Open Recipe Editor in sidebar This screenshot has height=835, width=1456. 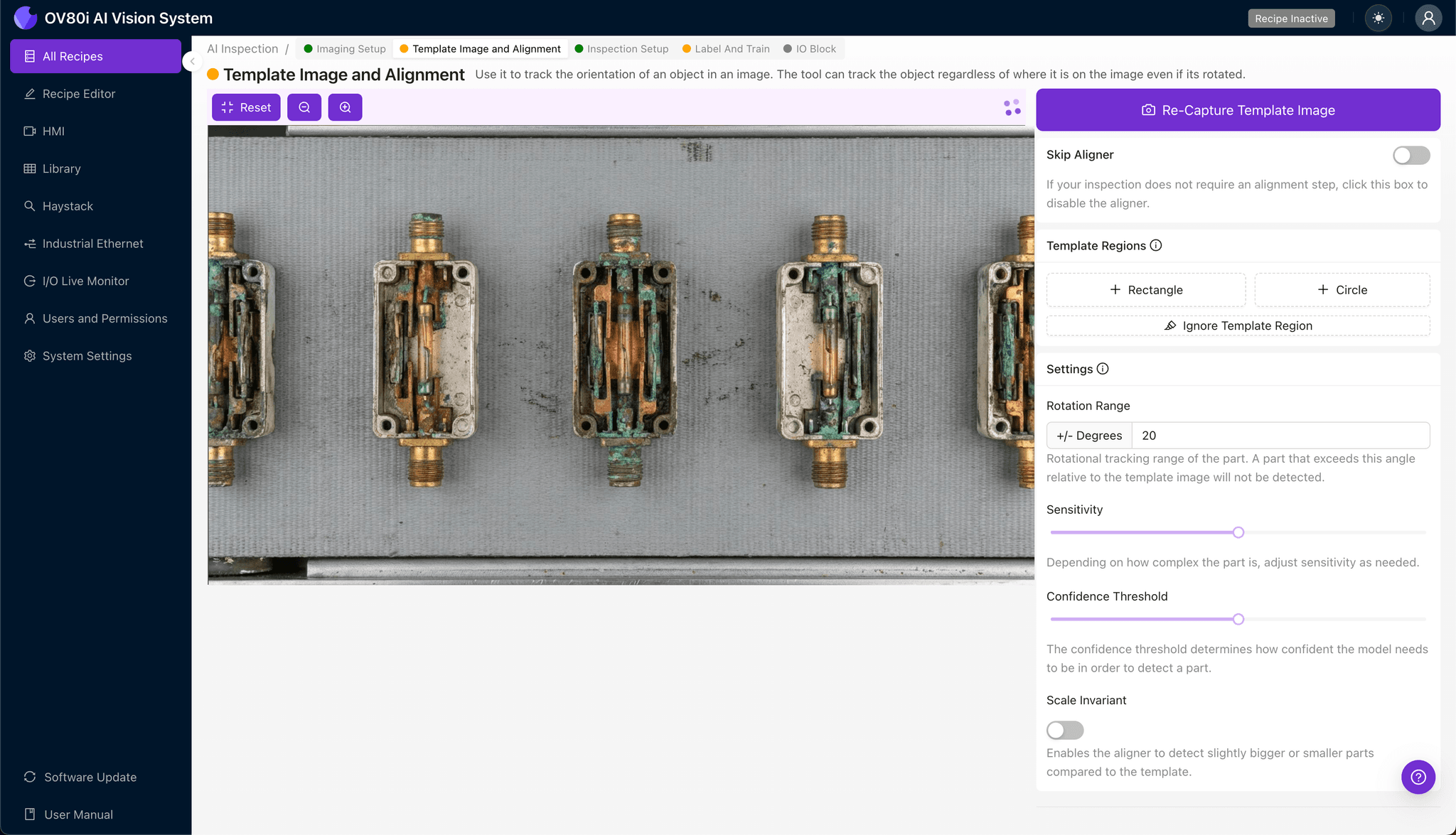[x=78, y=94]
